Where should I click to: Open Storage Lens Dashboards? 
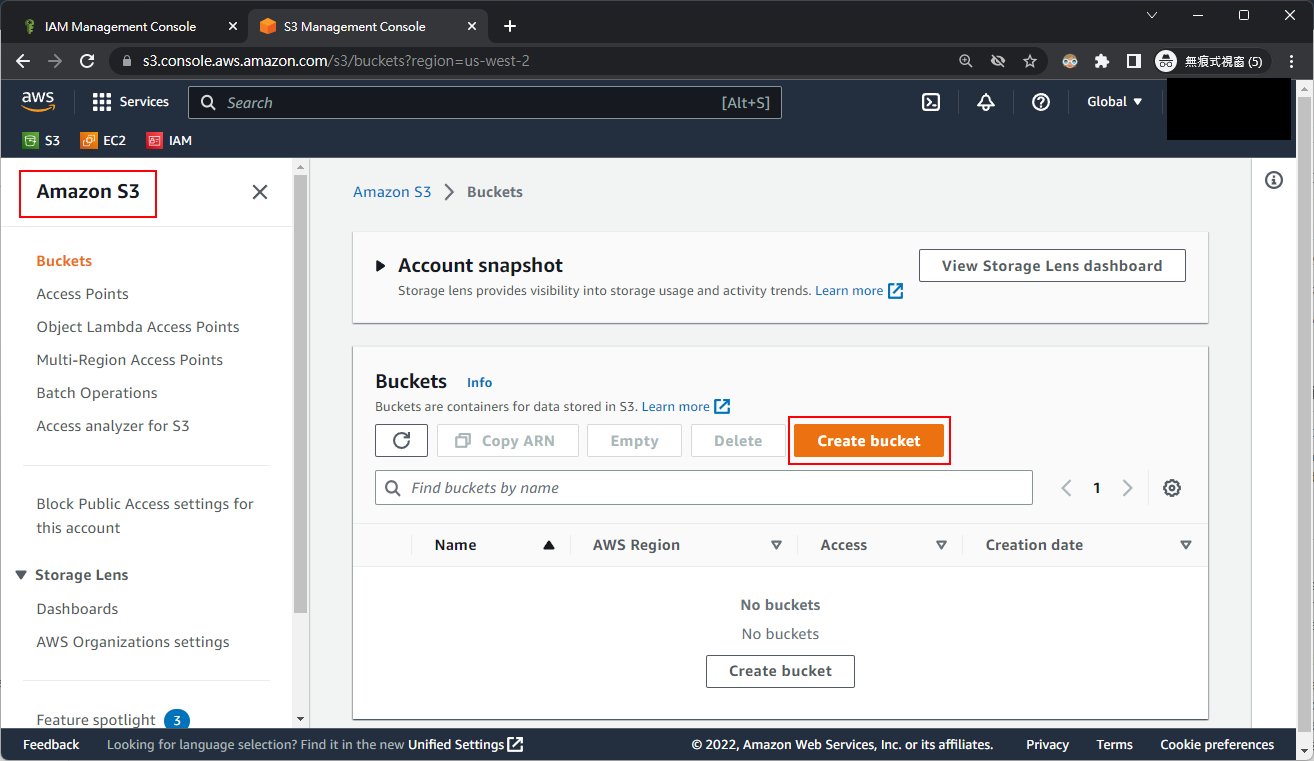(x=77, y=609)
